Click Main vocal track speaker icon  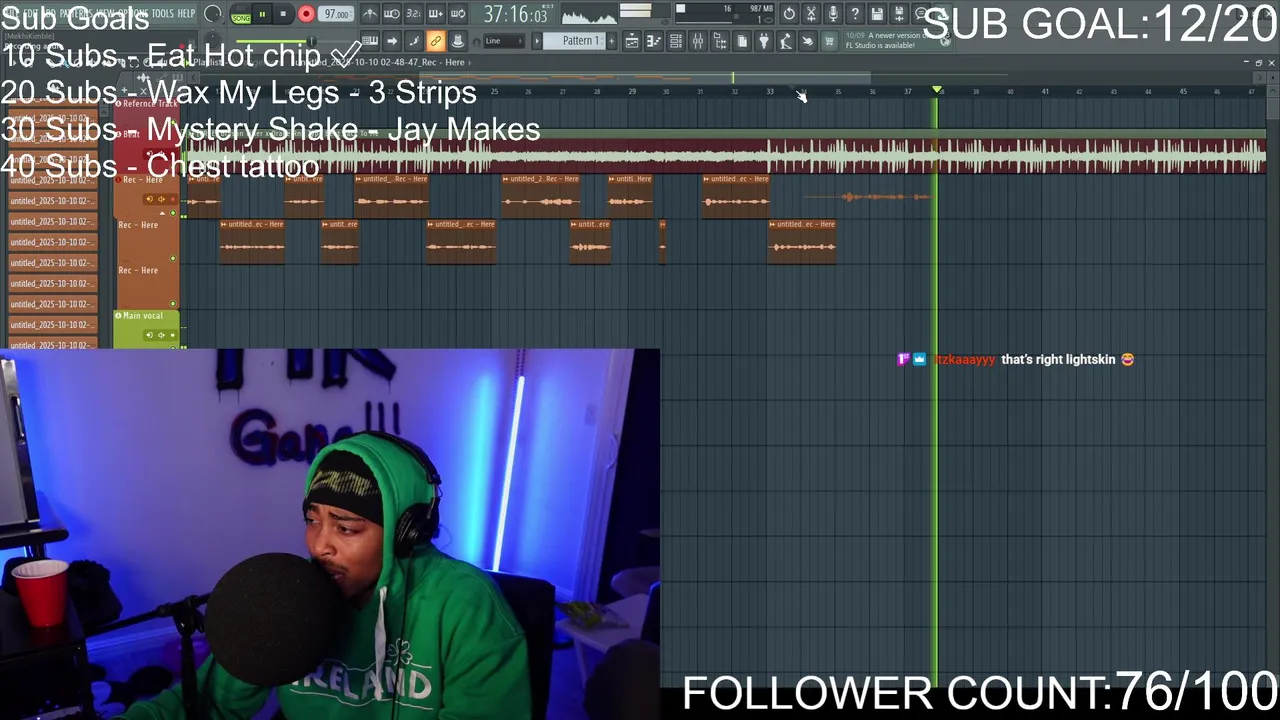[161, 335]
